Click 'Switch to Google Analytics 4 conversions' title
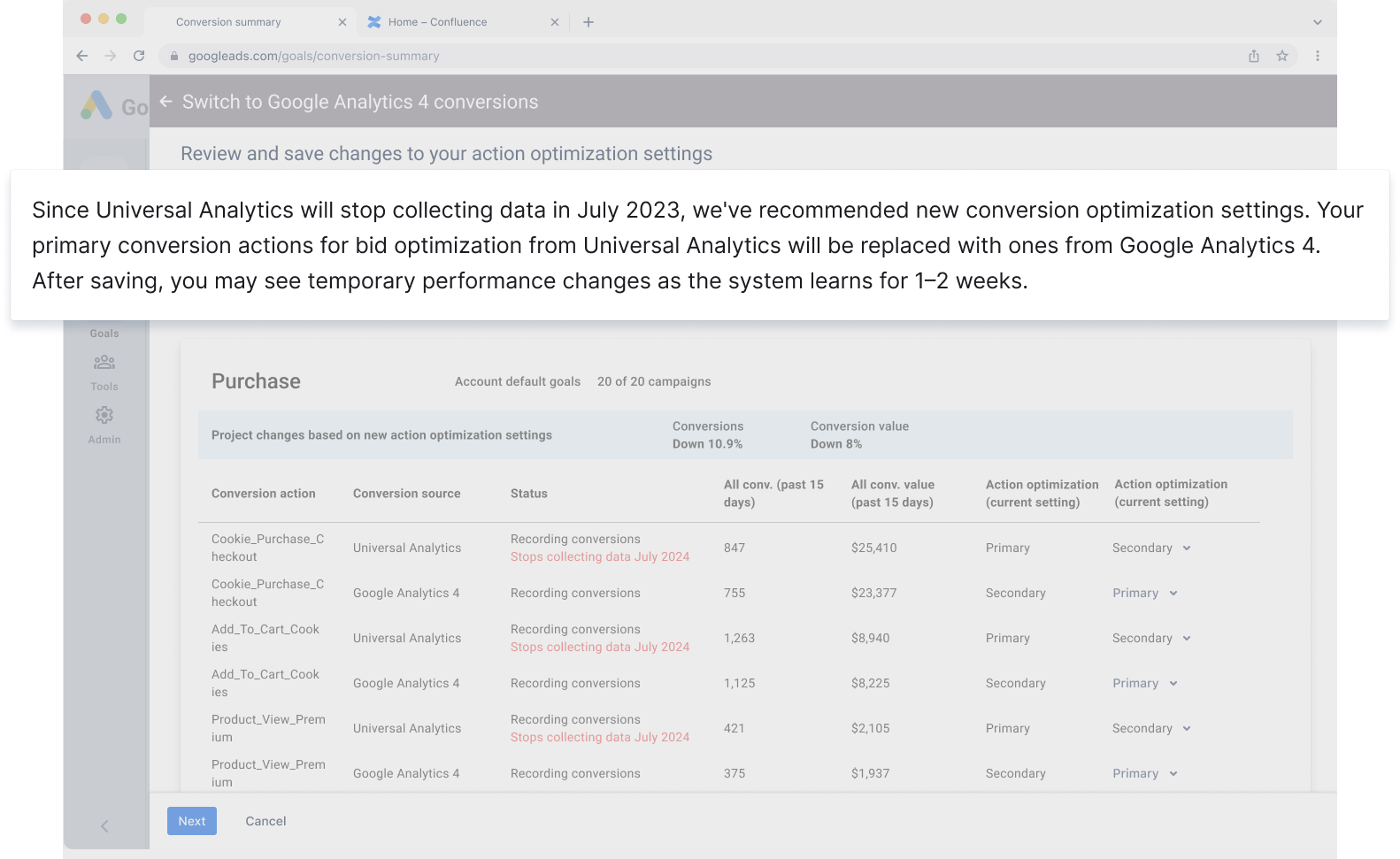1400x859 pixels. click(360, 102)
